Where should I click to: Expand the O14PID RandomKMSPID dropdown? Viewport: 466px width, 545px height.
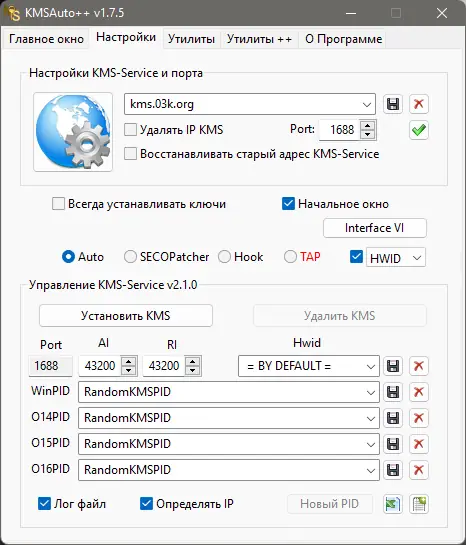[x=370, y=418]
